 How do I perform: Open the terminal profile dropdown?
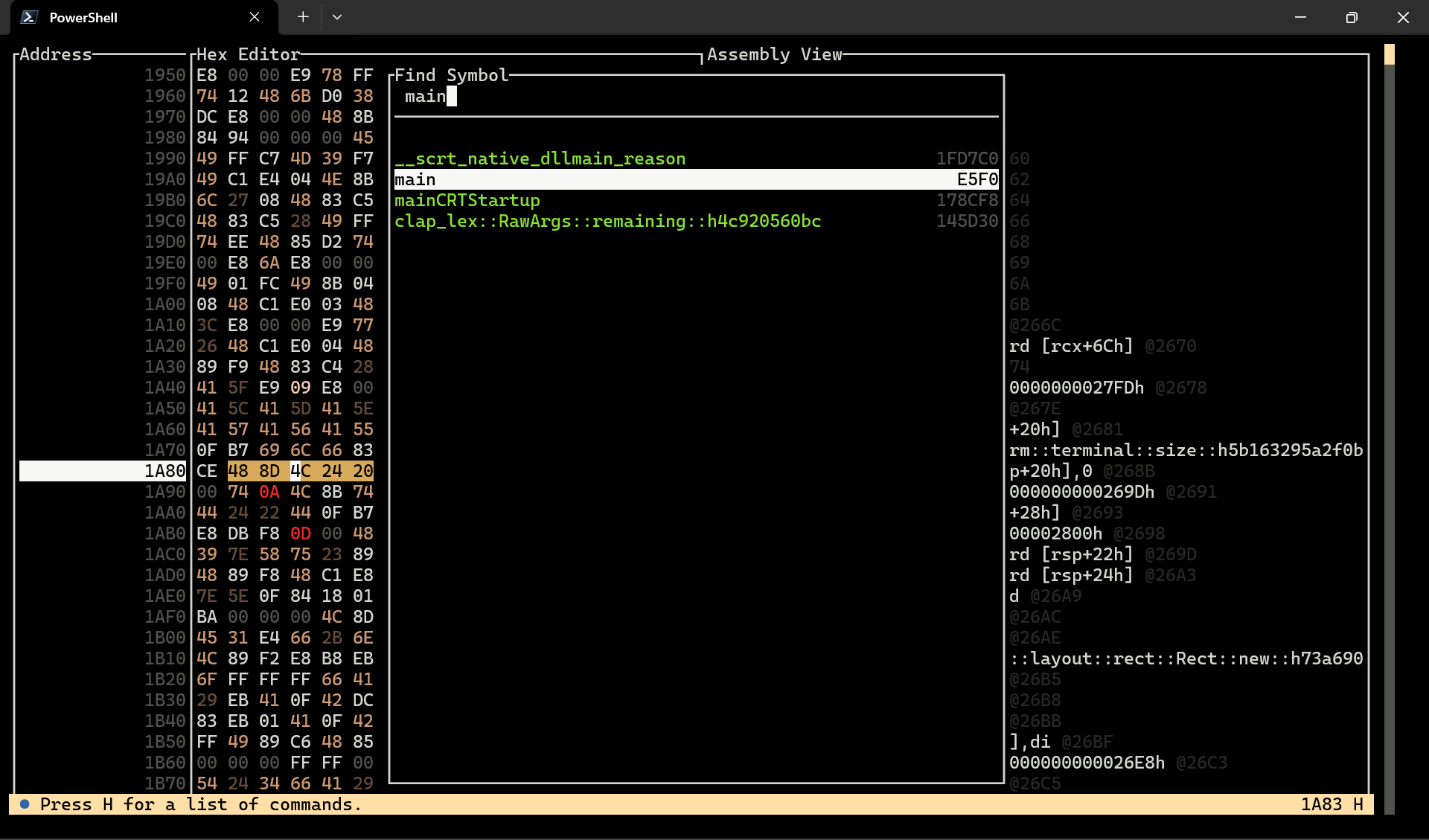(x=337, y=17)
